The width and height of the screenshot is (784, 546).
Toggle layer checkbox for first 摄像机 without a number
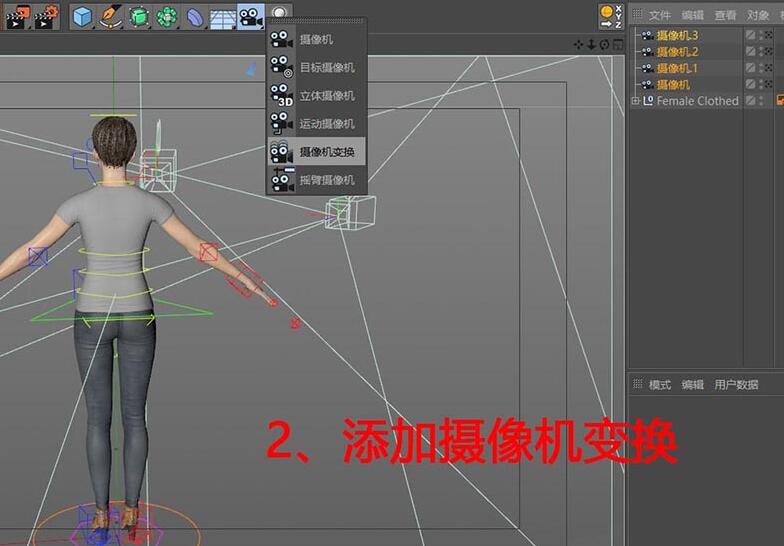click(x=750, y=84)
